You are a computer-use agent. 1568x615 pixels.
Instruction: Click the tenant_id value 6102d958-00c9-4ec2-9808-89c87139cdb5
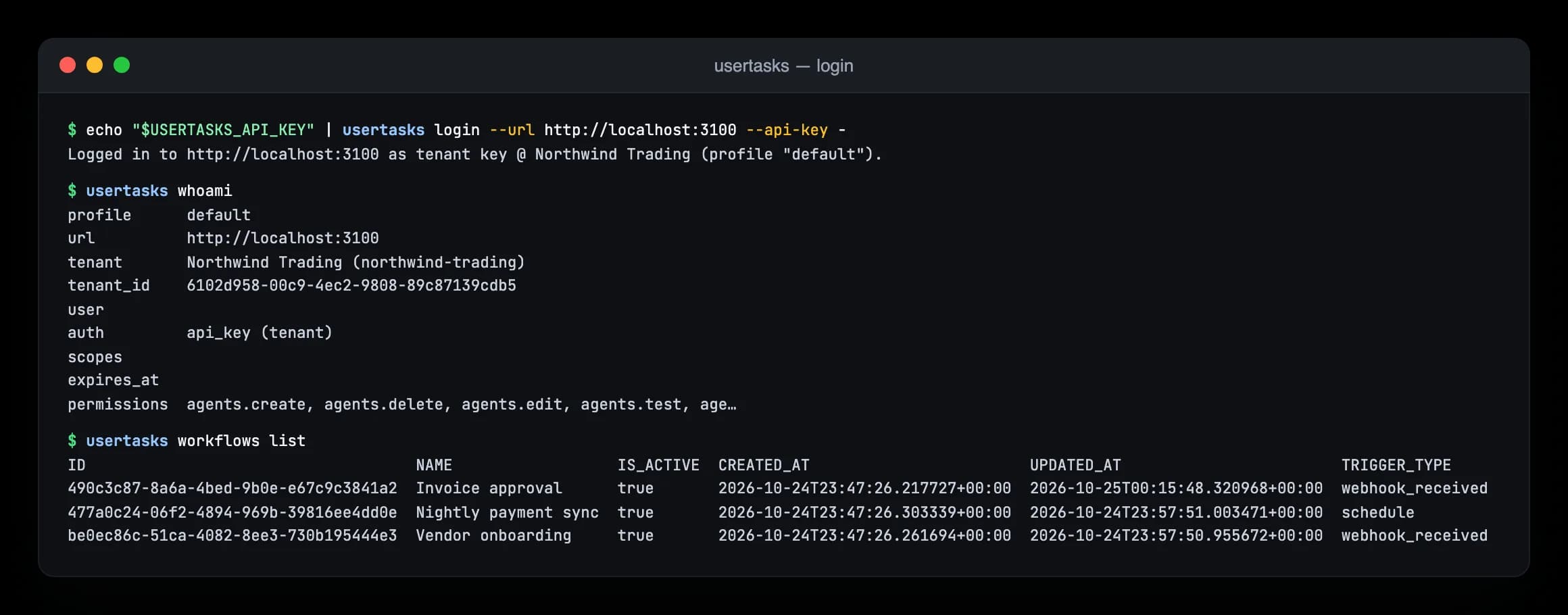351,285
